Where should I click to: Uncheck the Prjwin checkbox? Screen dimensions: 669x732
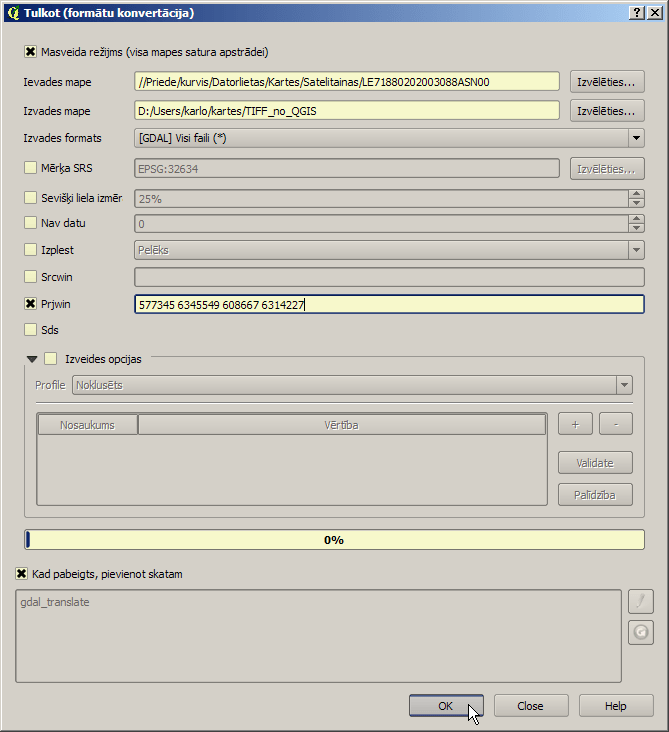(x=30, y=304)
